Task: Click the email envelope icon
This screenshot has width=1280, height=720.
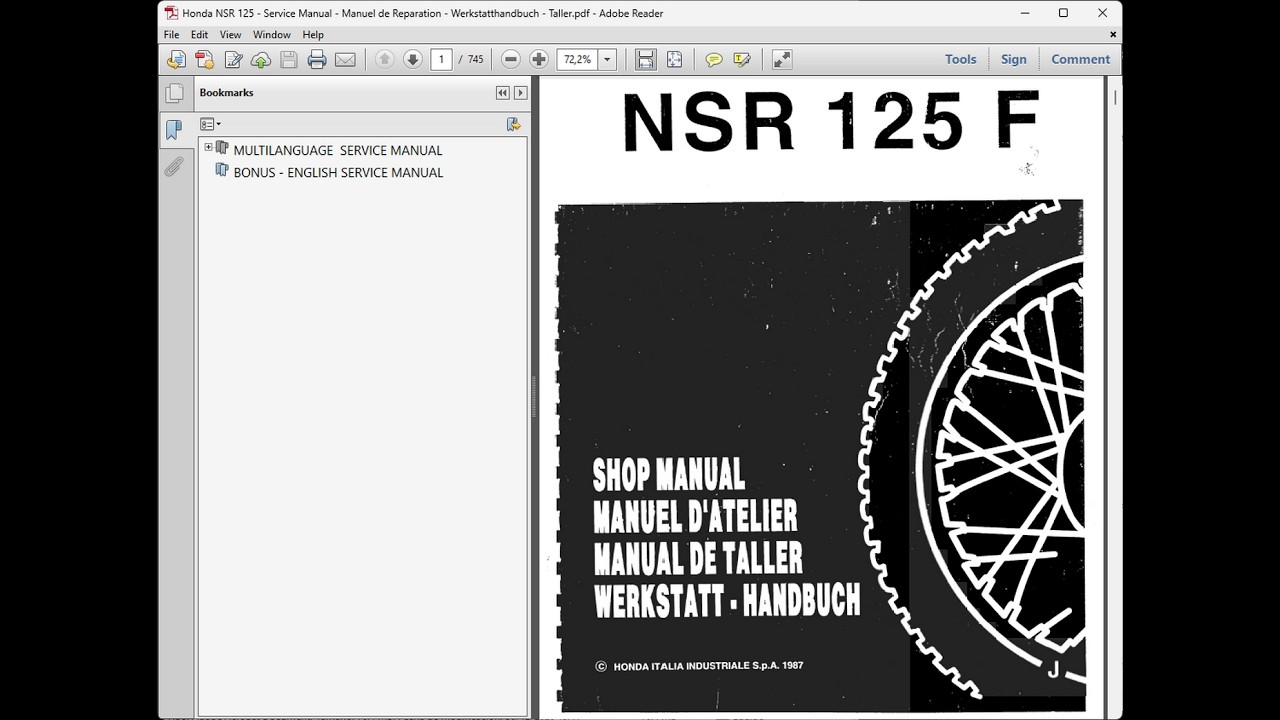Action: pos(345,60)
